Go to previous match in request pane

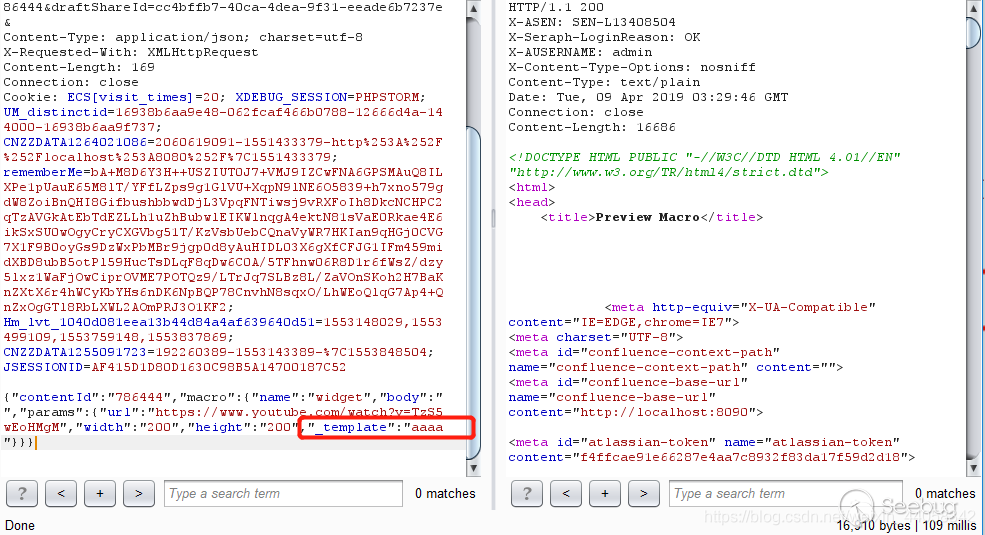coord(61,494)
